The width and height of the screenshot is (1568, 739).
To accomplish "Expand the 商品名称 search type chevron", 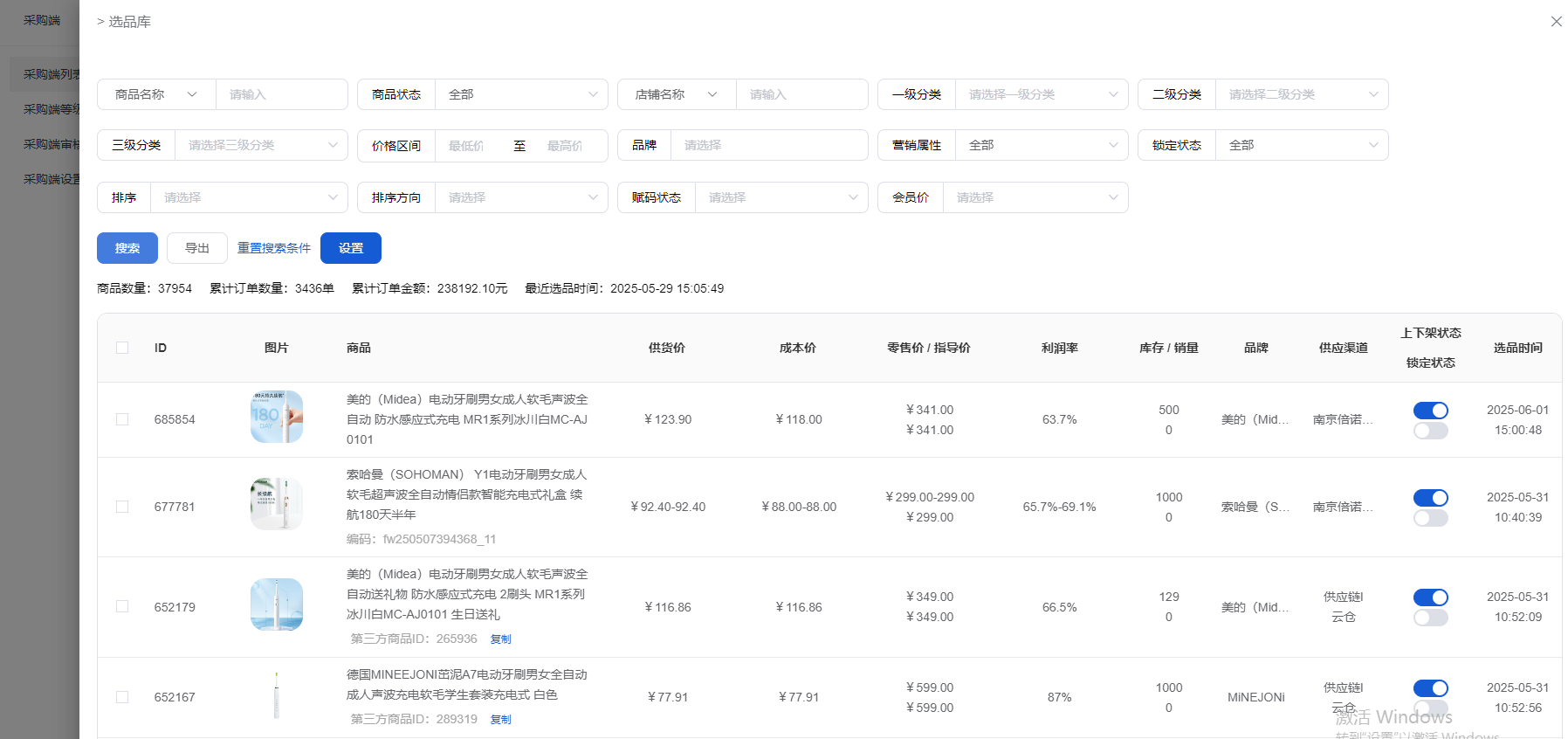I will 192,94.
